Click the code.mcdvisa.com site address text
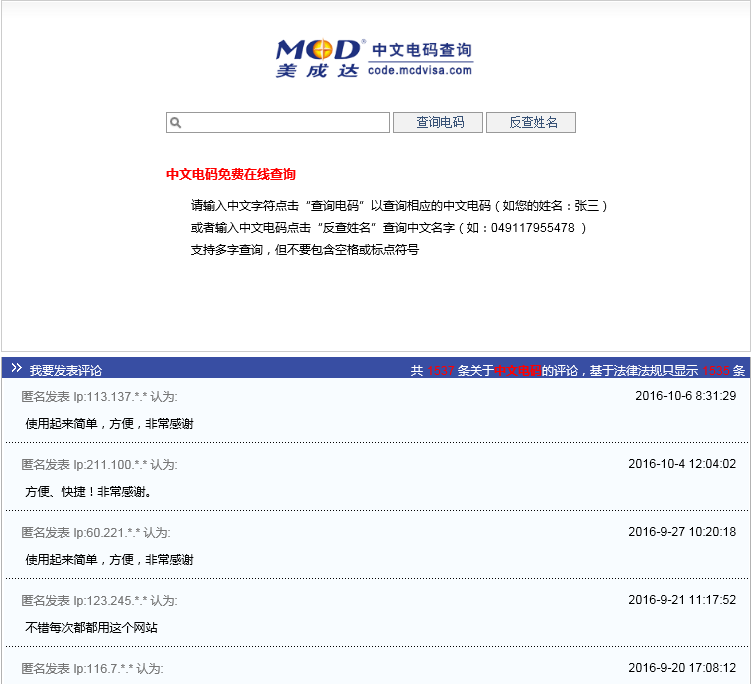This screenshot has width=752, height=684. tap(420, 70)
